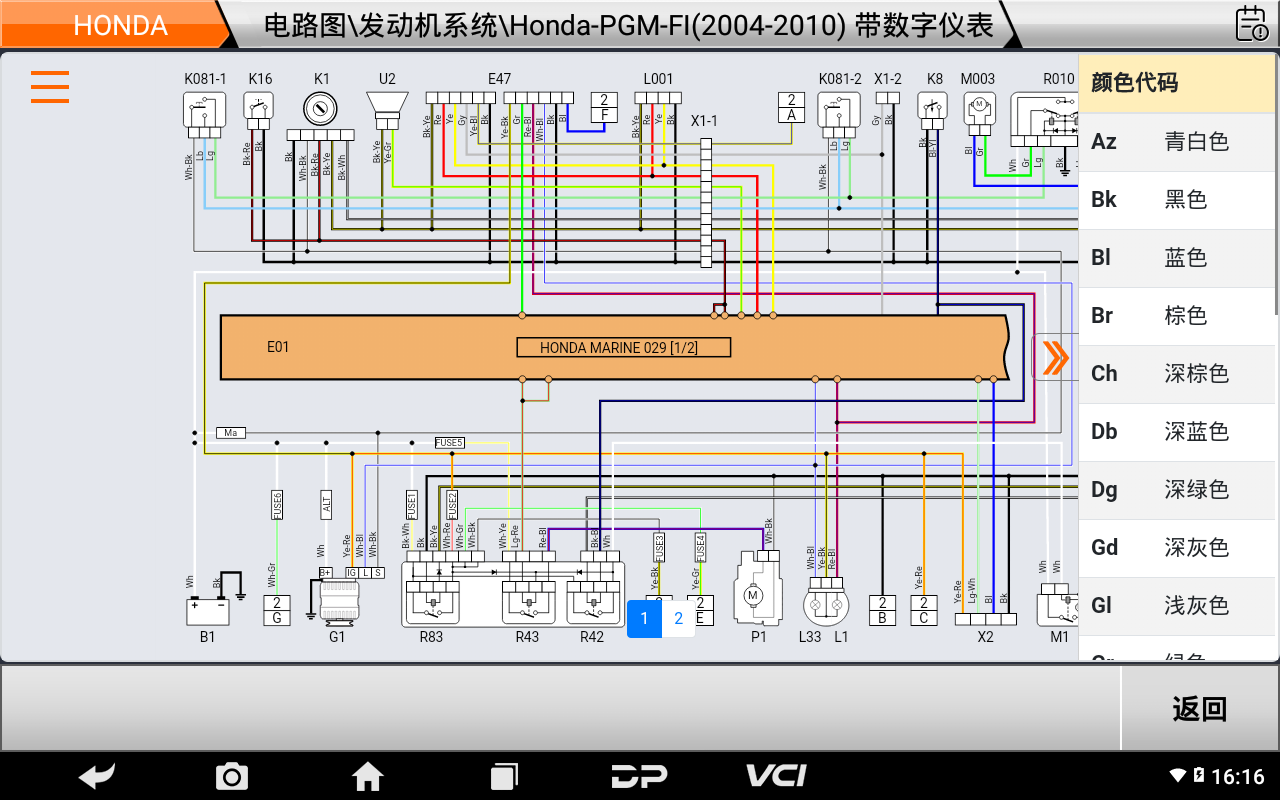Viewport: 1280px width, 800px height.
Task: Select the Bl 蓝色 color row
Action: pos(1178,257)
